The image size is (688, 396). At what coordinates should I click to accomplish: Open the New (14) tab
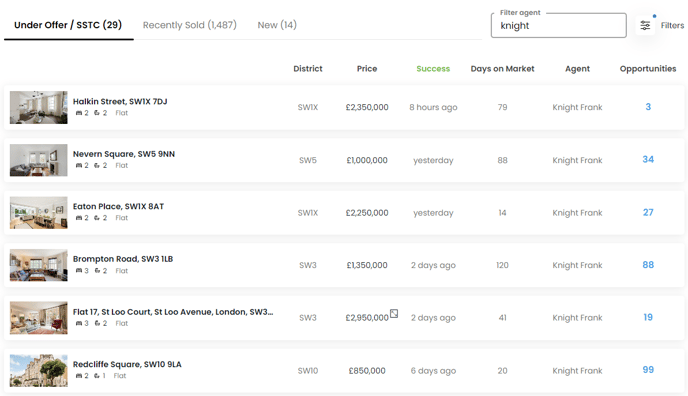pyautogui.click(x=277, y=25)
